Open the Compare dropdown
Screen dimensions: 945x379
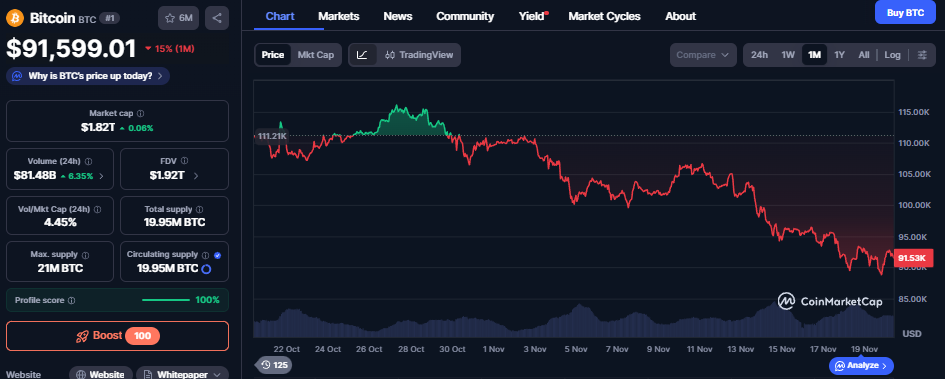point(703,55)
